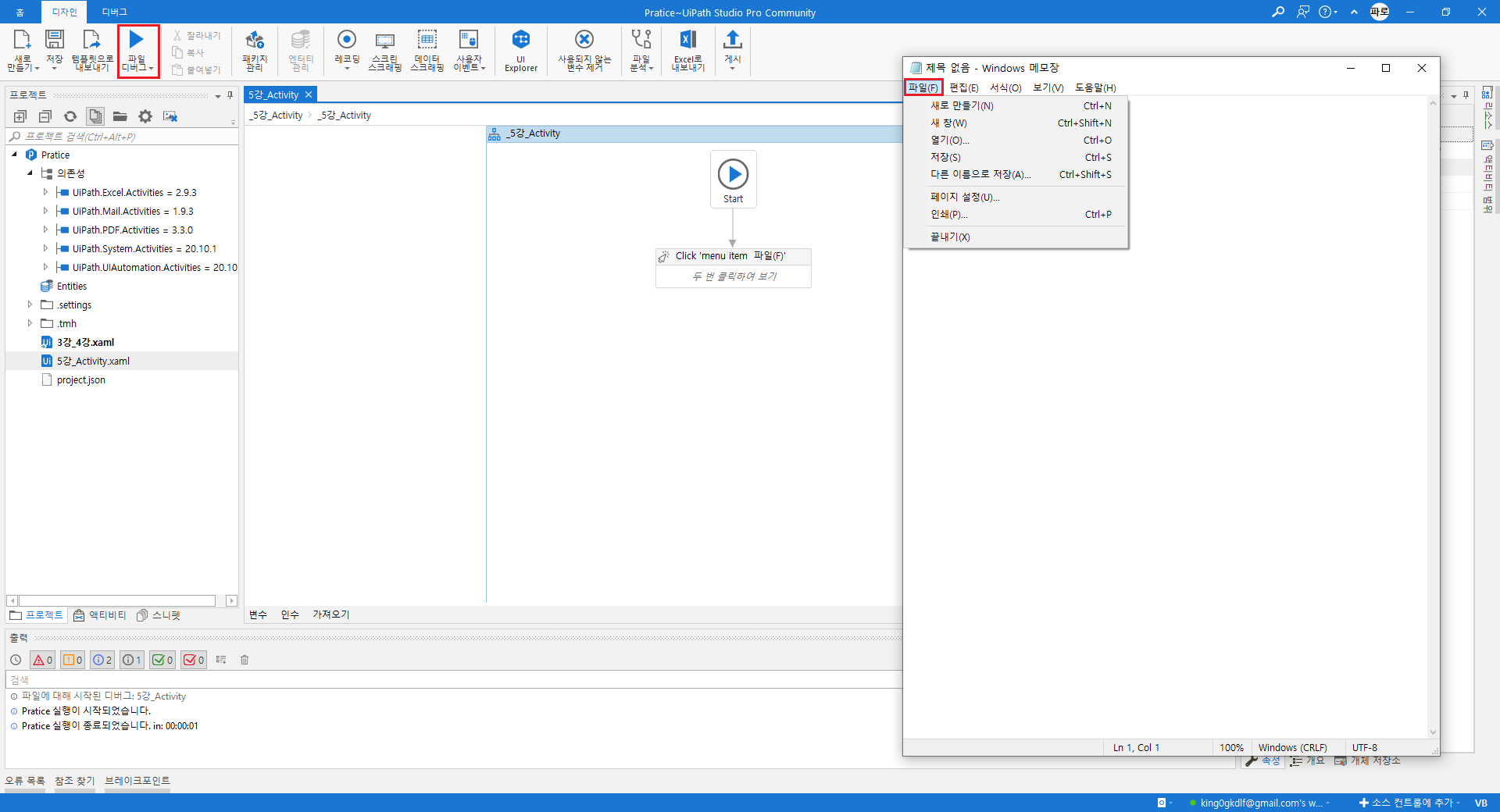Click Expand All icon in project panel
The width and height of the screenshot is (1500, 812).
(20, 116)
